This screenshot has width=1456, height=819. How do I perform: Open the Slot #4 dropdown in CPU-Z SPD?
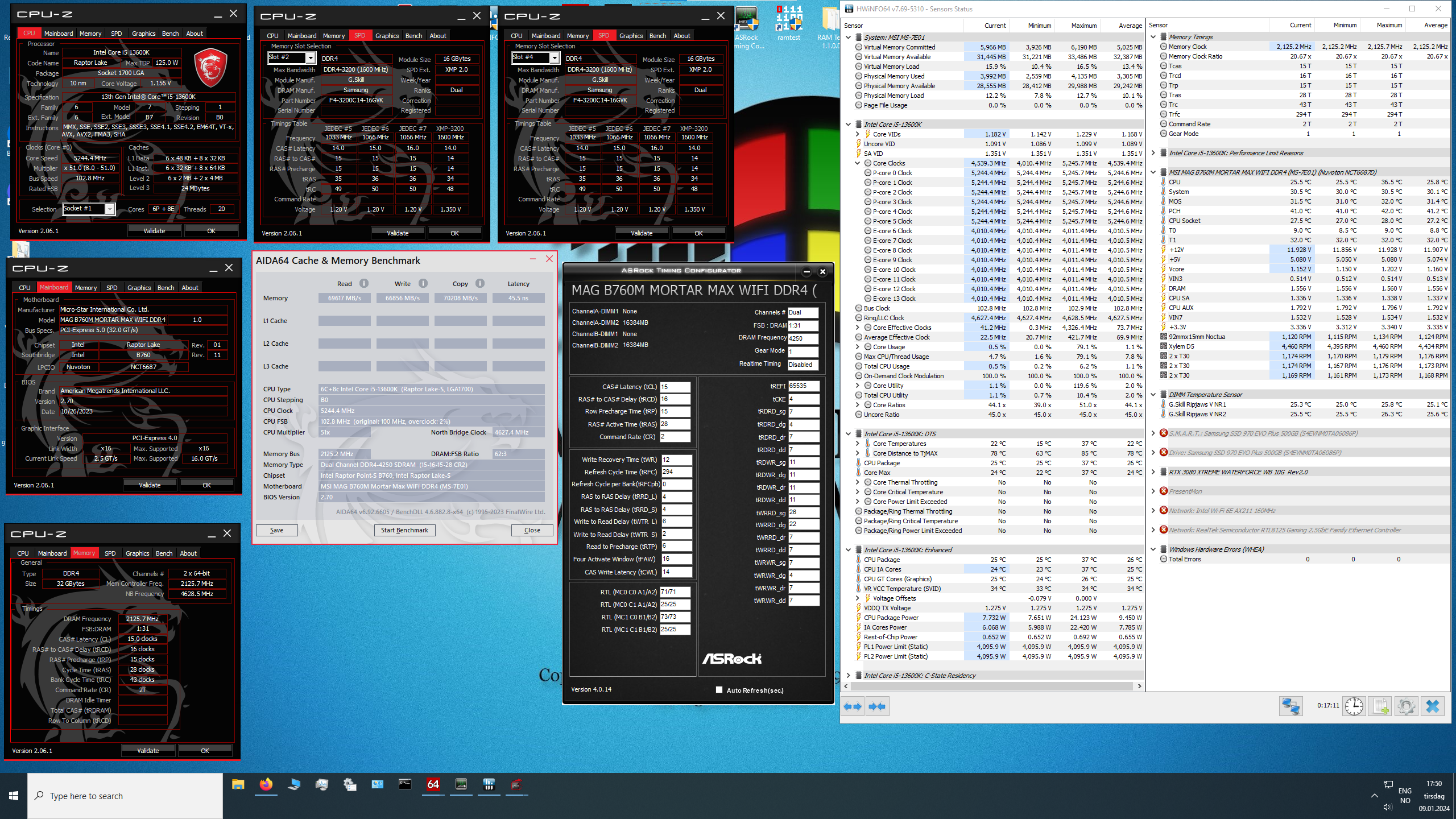click(x=555, y=58)
